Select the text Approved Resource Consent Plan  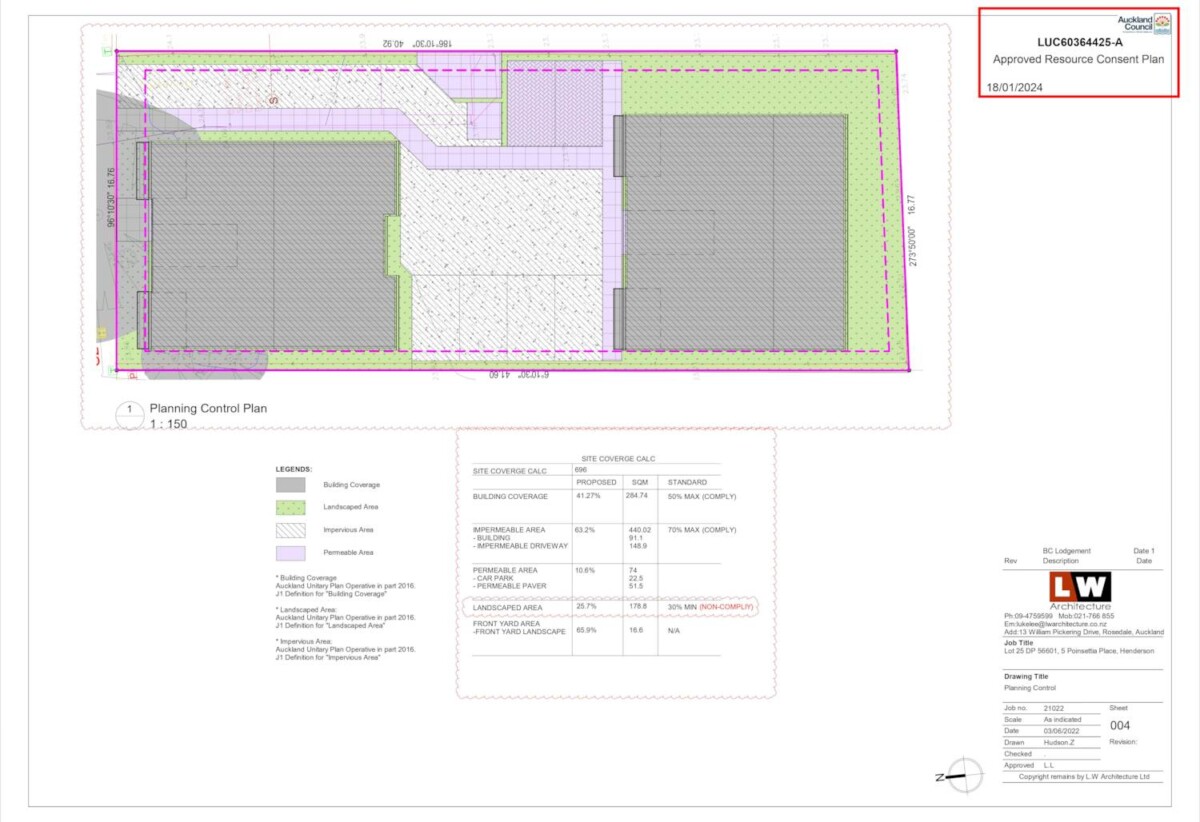tap(1078, 60)
